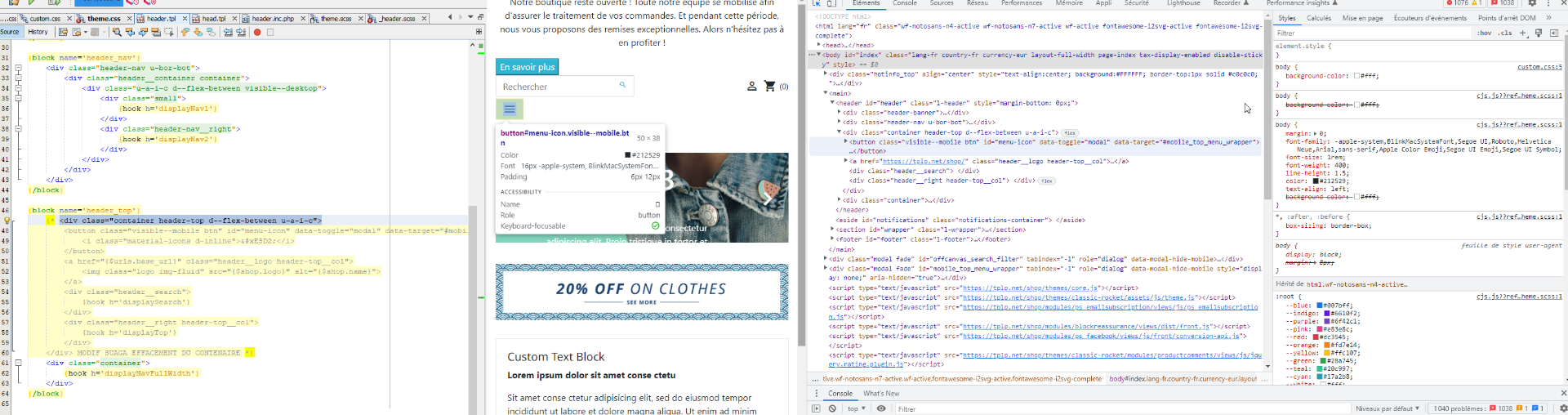Collapse the code fold at line 61
1568x415 pixels.
[18, 363]
